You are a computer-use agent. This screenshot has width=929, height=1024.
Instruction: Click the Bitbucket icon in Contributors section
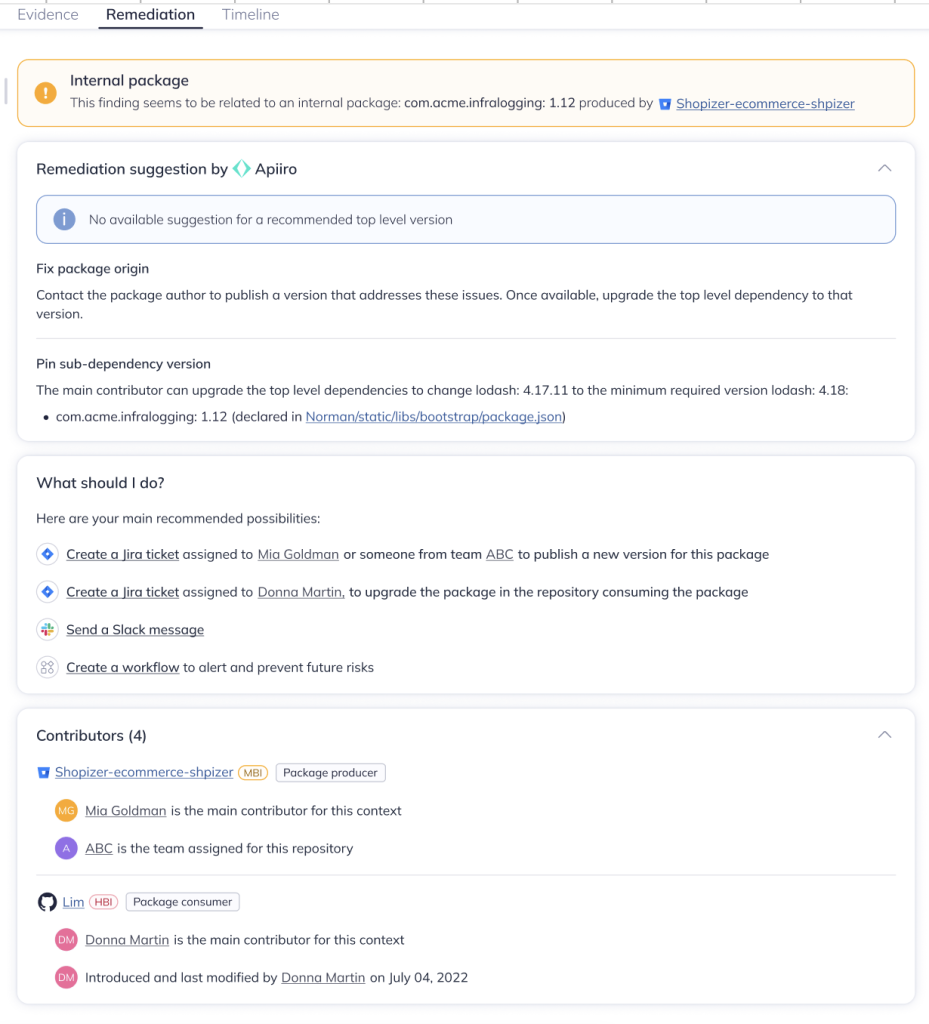[43, 773]
